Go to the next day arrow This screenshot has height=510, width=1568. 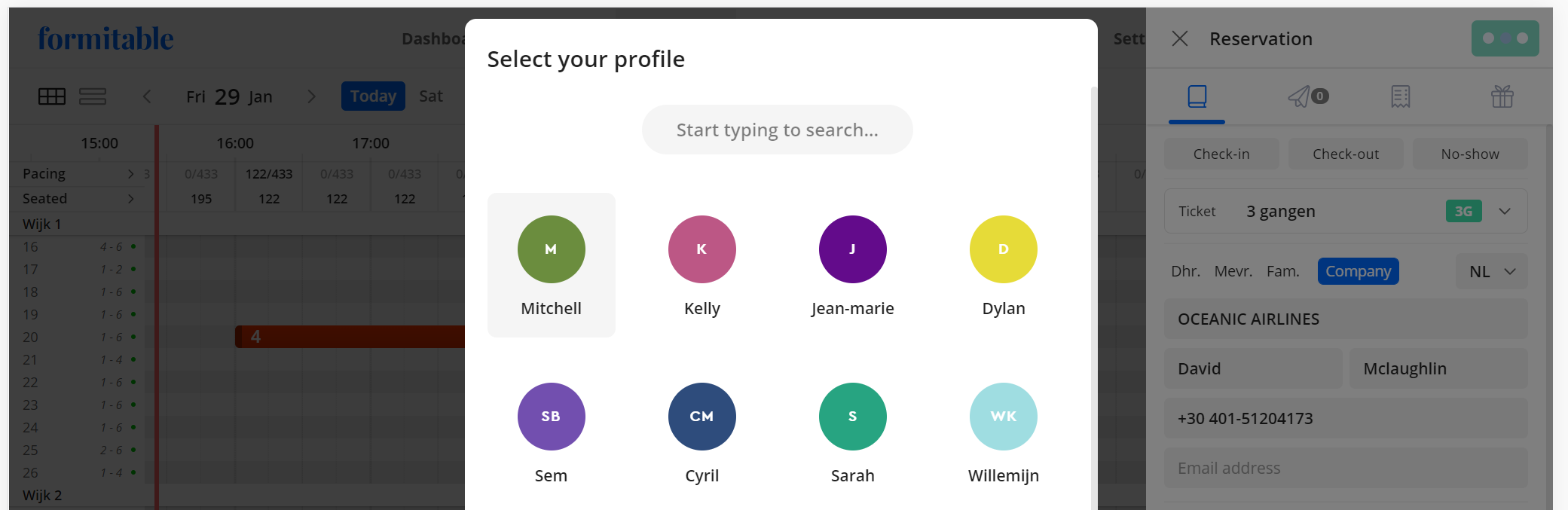point(311,96)
